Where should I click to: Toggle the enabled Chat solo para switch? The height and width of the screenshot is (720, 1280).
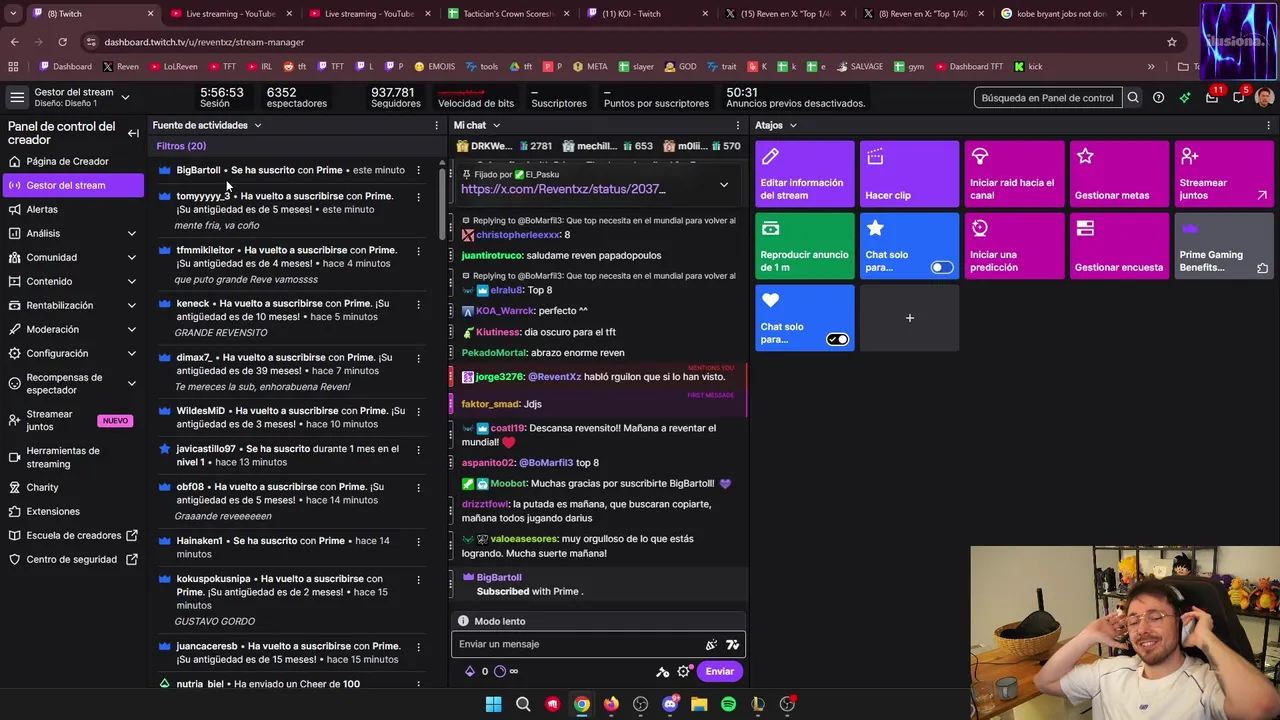(837, 339)
